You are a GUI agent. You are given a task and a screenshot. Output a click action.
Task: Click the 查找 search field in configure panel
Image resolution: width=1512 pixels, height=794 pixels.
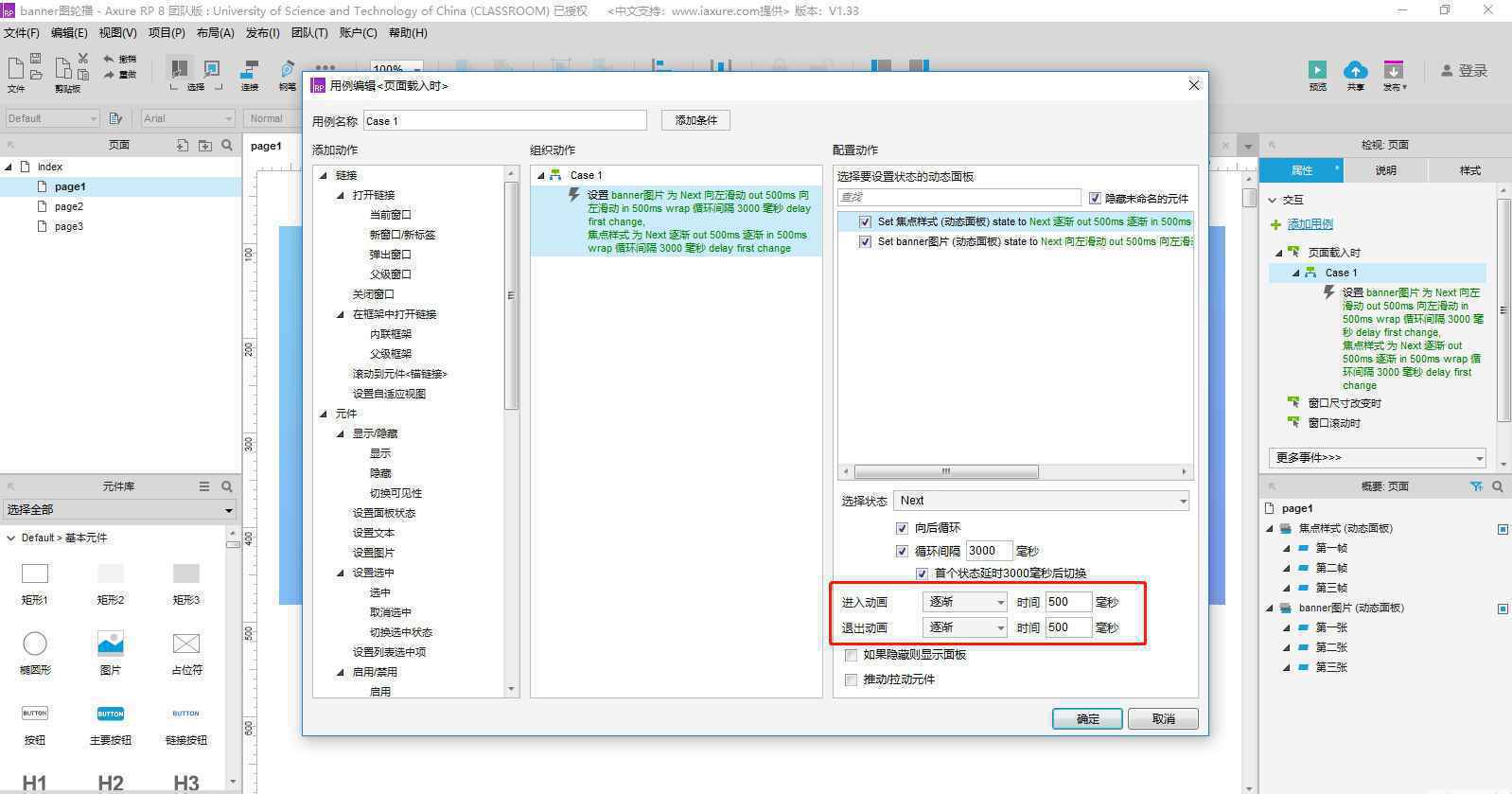[x=959, y=197]
